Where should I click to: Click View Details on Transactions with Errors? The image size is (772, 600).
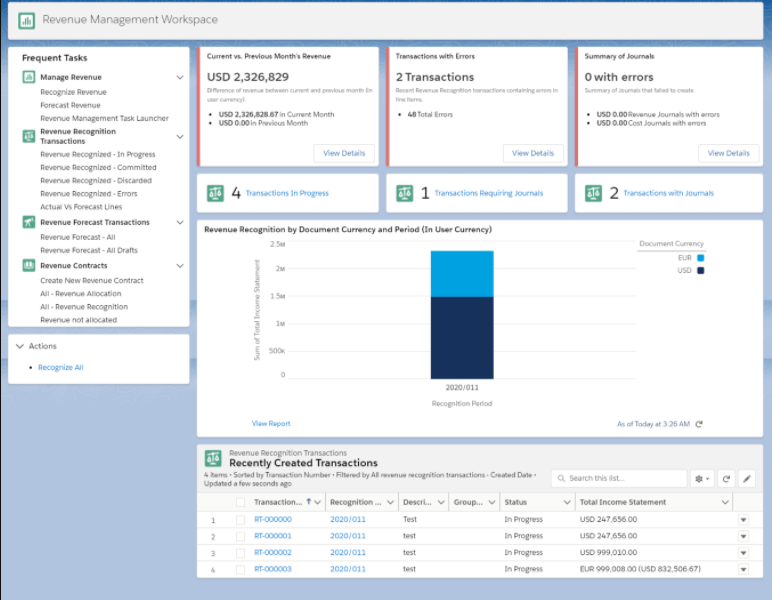pyautogui.click(x=533, y=153)
